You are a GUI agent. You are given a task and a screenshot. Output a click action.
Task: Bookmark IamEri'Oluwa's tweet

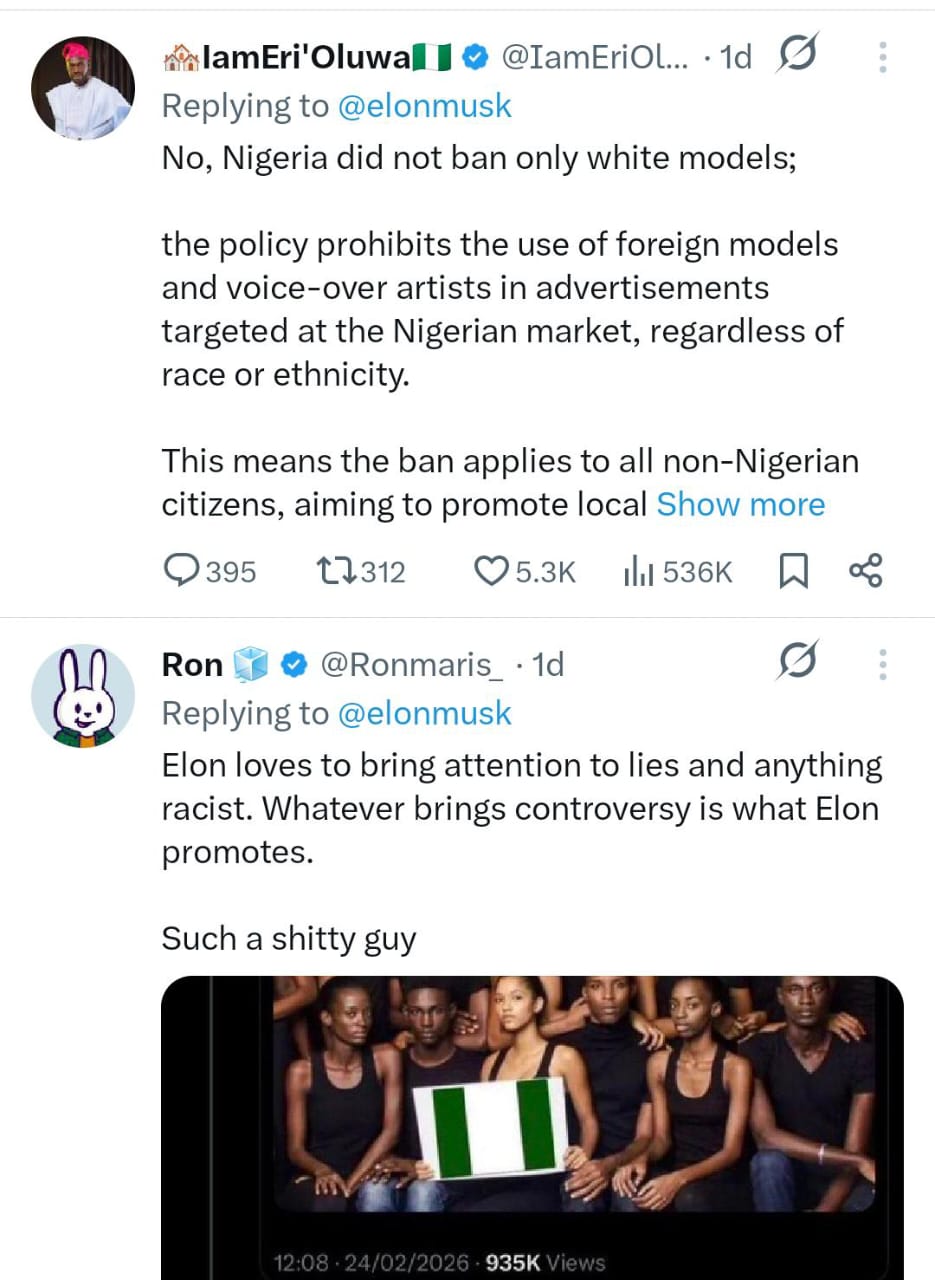click(793, 571)
